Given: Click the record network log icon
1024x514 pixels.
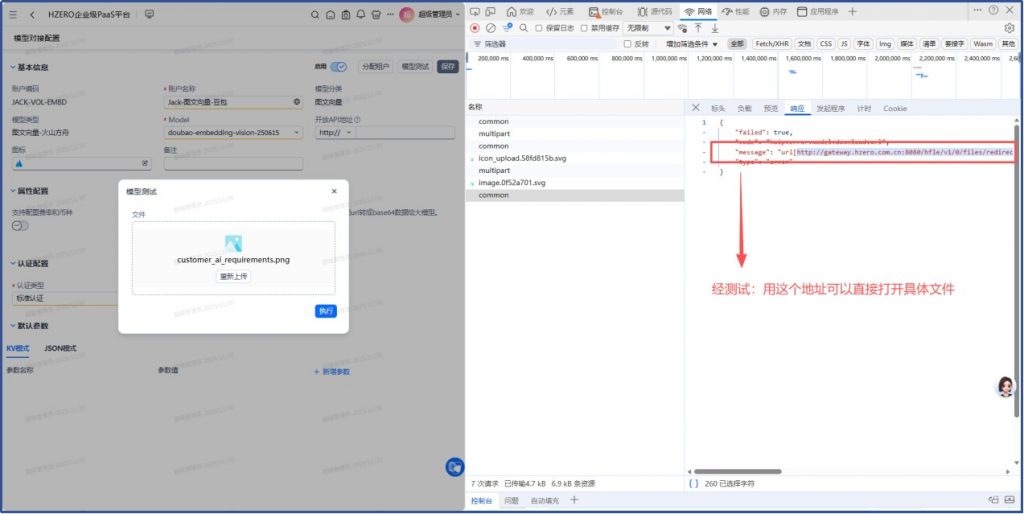Looking at the screenshot, I should (475, 28).
